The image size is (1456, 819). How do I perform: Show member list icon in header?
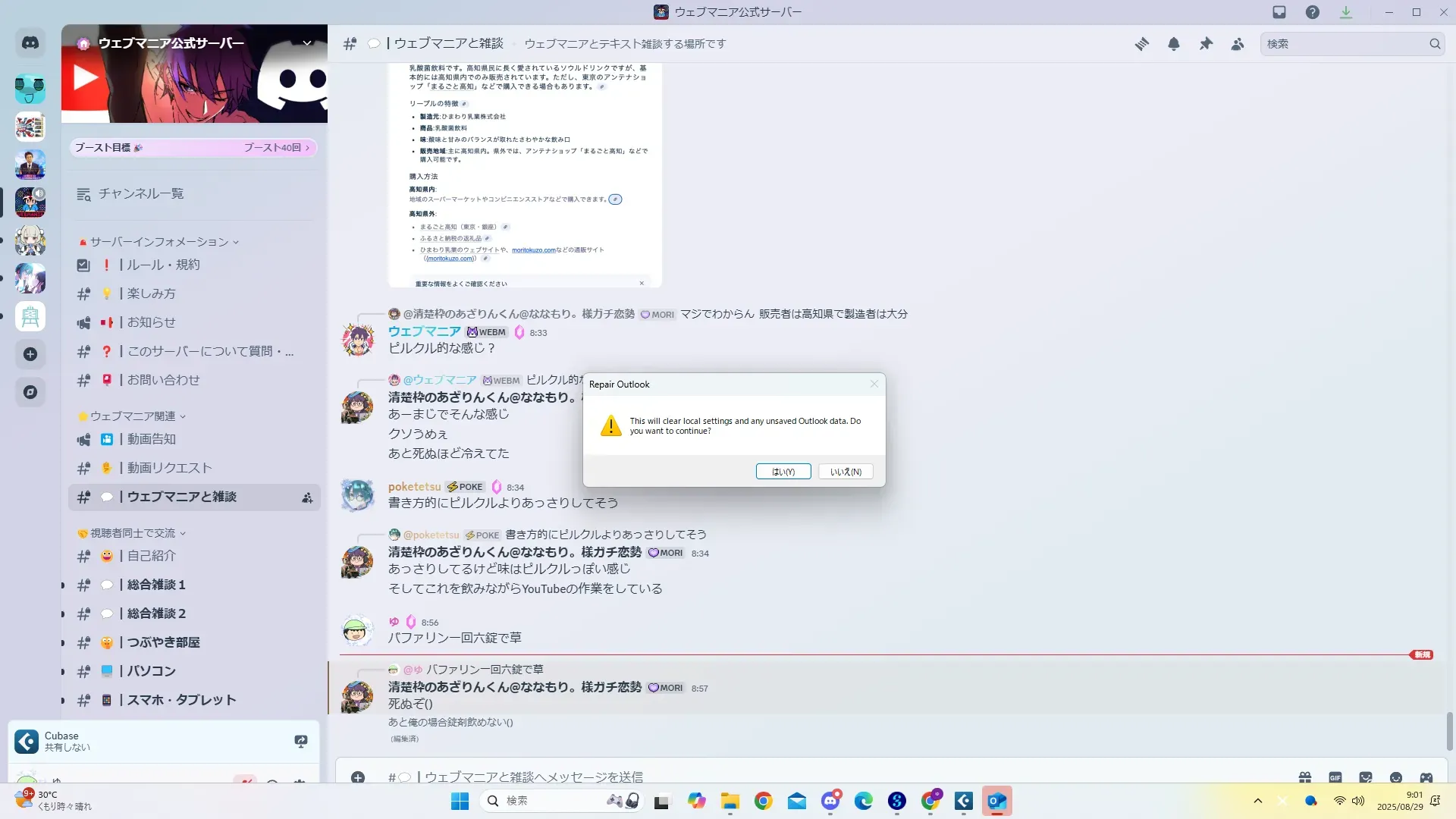[1238, 44]
